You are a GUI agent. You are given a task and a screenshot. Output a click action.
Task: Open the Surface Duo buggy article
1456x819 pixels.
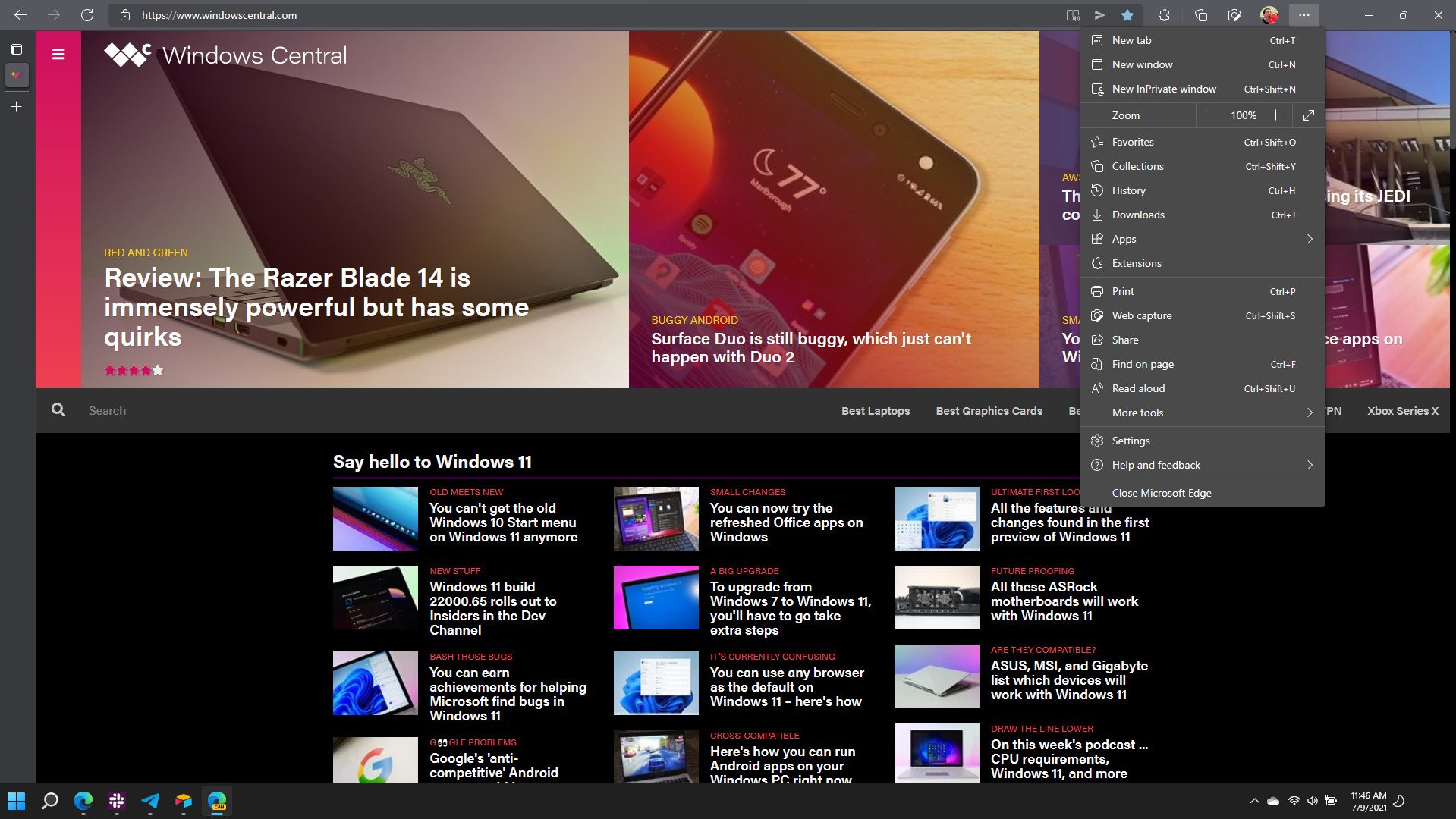[811, 348]
